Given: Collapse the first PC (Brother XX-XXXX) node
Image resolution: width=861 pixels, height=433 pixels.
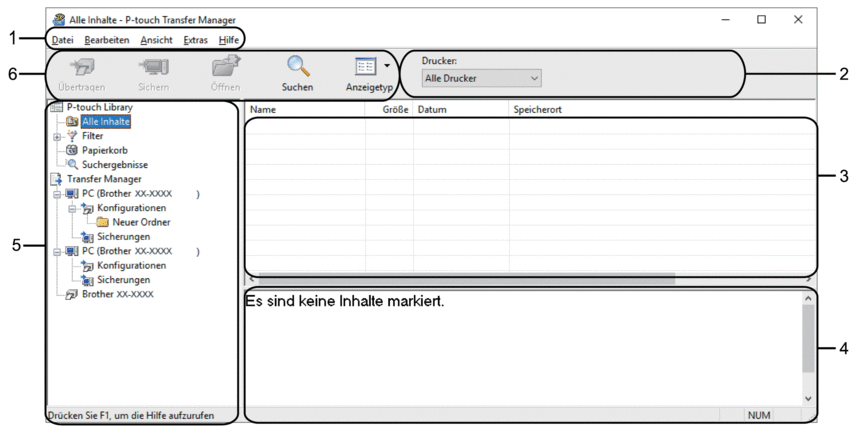Looking at the screenshot, I should (57, 194).
